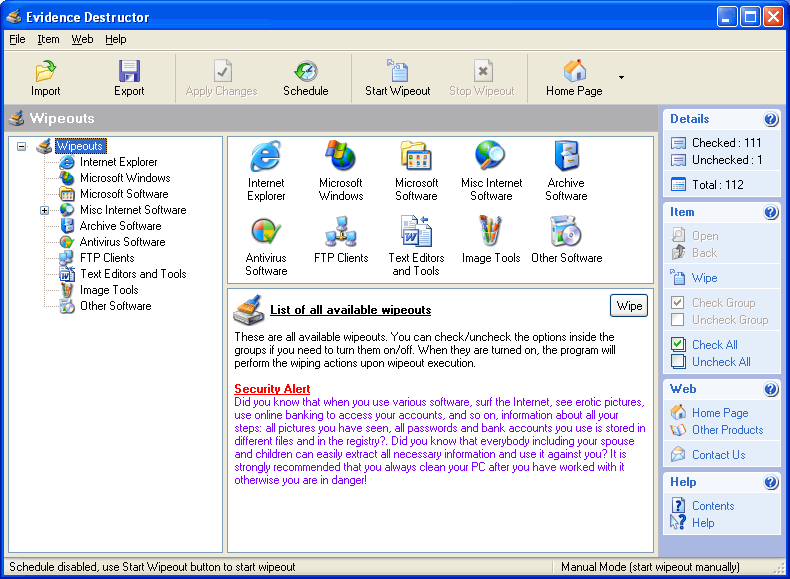Select the Misc Internet Software group icon
Image resolution: width=790 pixels, height=579 pixels.
point(491,156)
